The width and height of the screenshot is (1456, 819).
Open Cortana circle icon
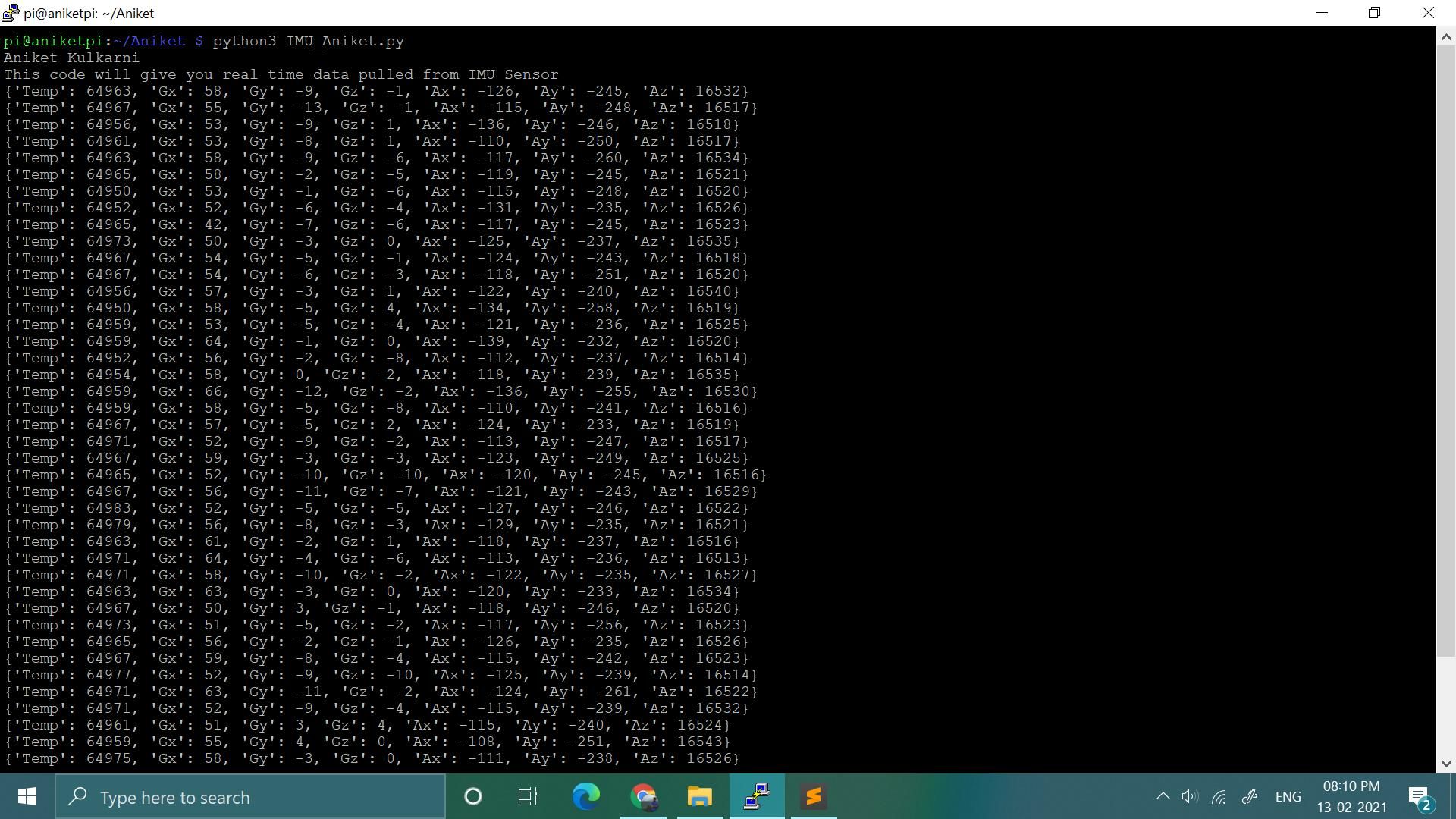tap(472, 797)
